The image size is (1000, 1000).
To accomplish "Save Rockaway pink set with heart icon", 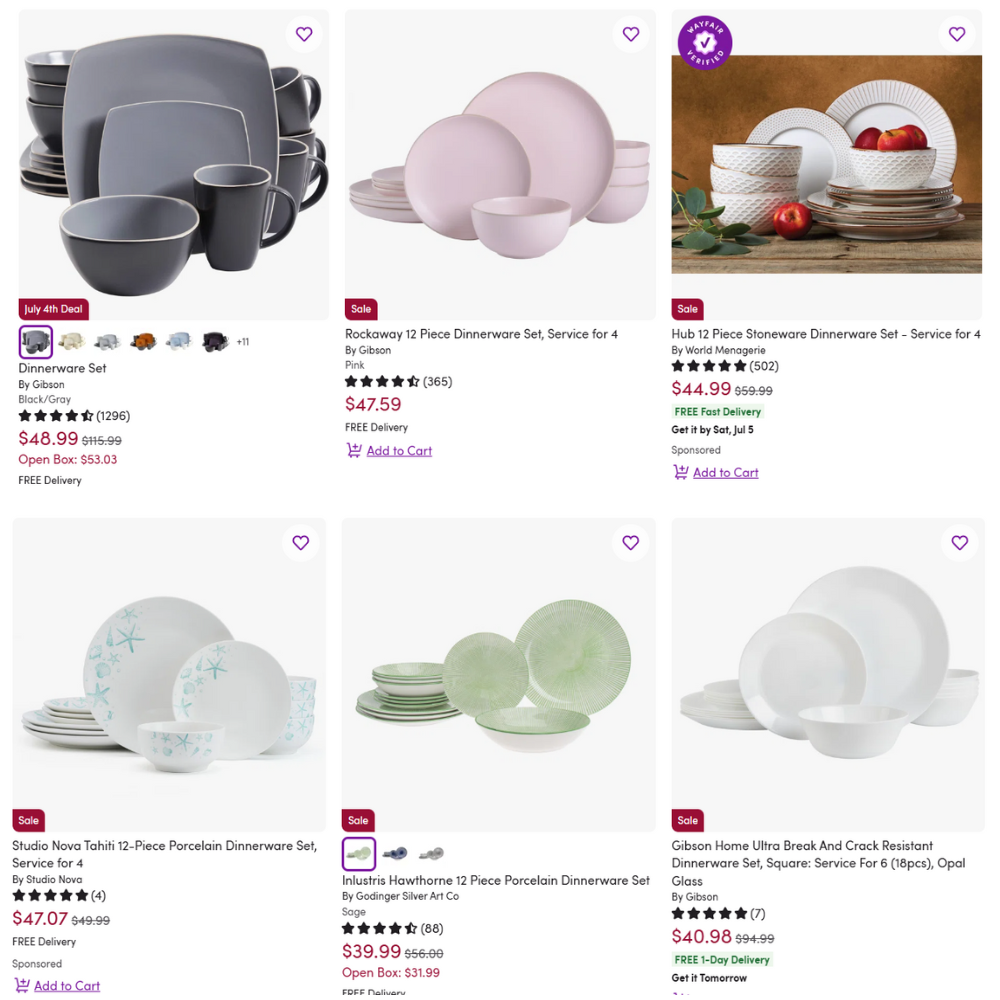I will point(631,34).
